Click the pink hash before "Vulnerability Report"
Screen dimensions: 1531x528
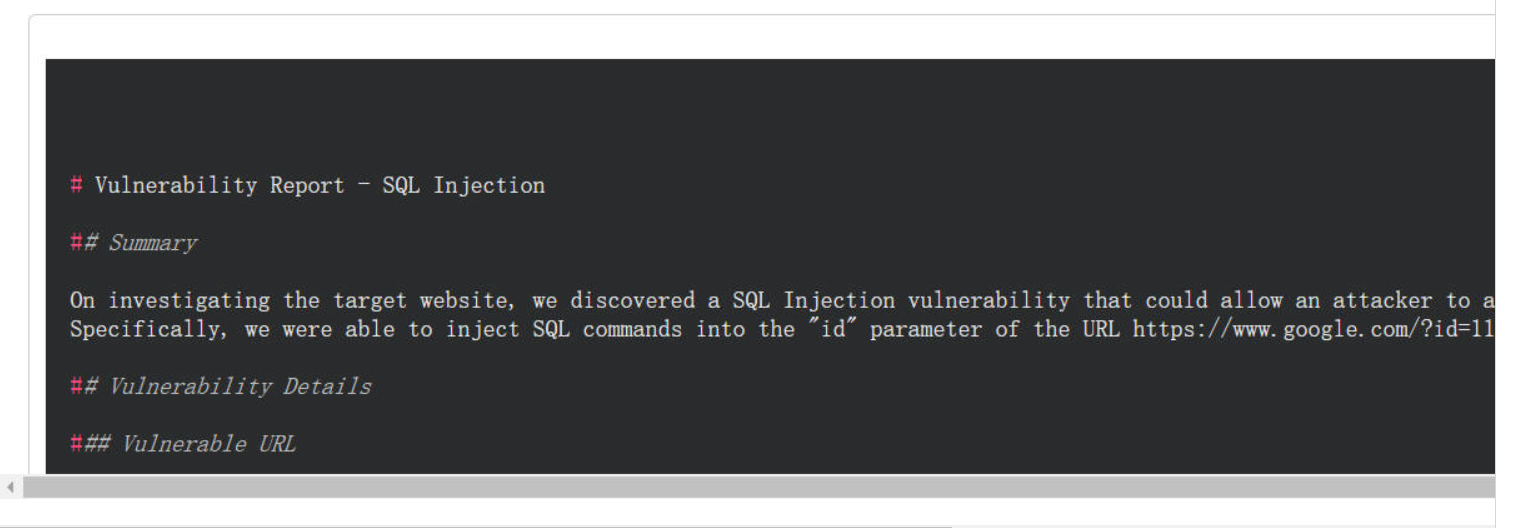(76, 185)
